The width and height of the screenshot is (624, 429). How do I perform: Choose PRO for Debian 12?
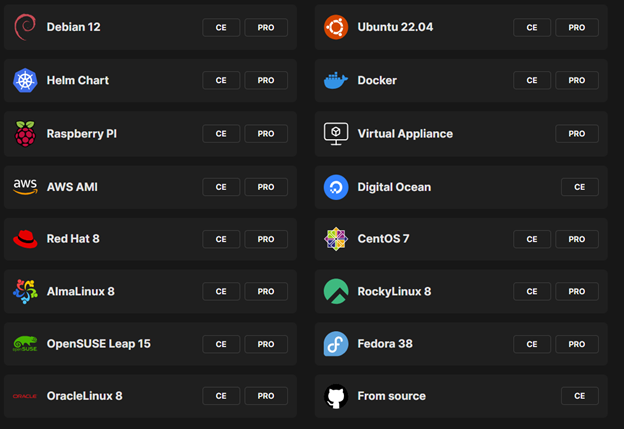266,27
